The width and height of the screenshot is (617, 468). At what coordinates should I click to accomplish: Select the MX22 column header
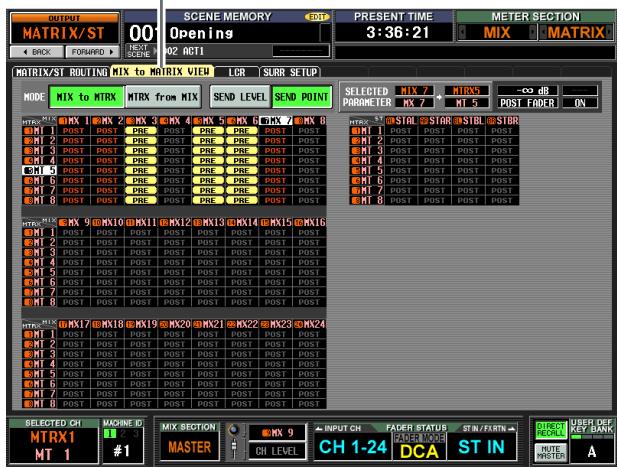point(242,324)
